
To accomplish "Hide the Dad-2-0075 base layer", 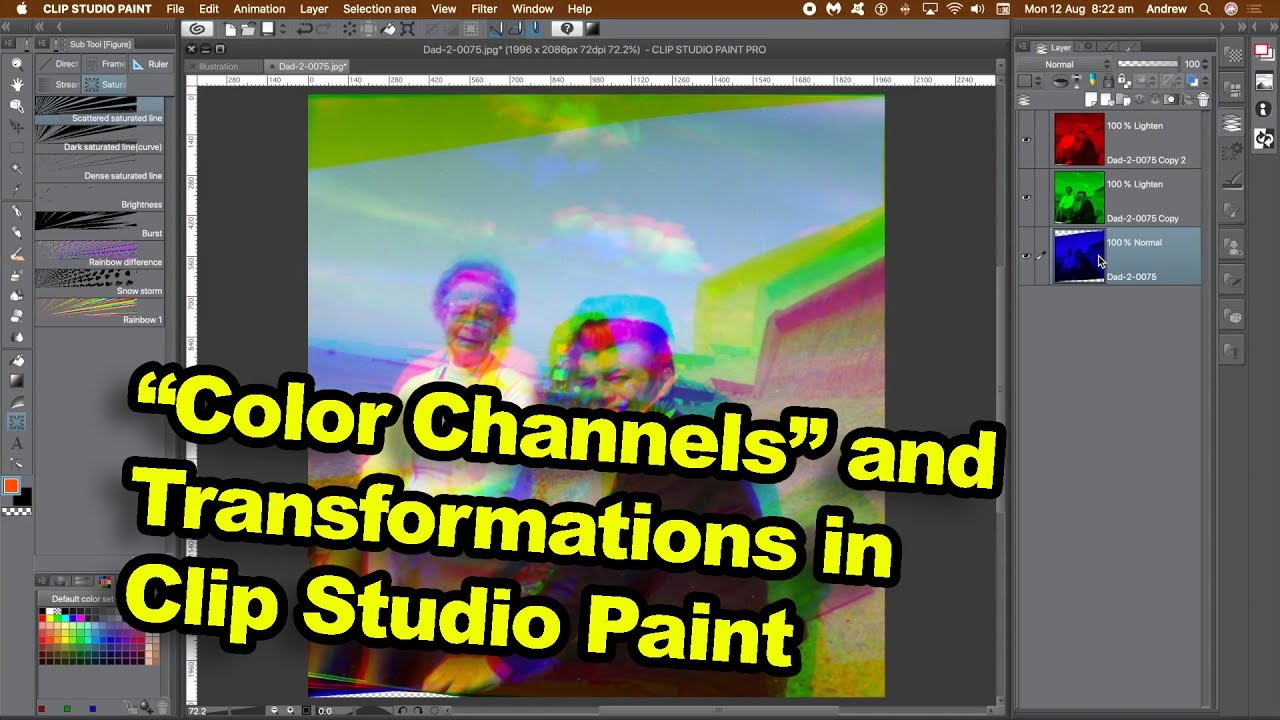I will (1026, 255).
